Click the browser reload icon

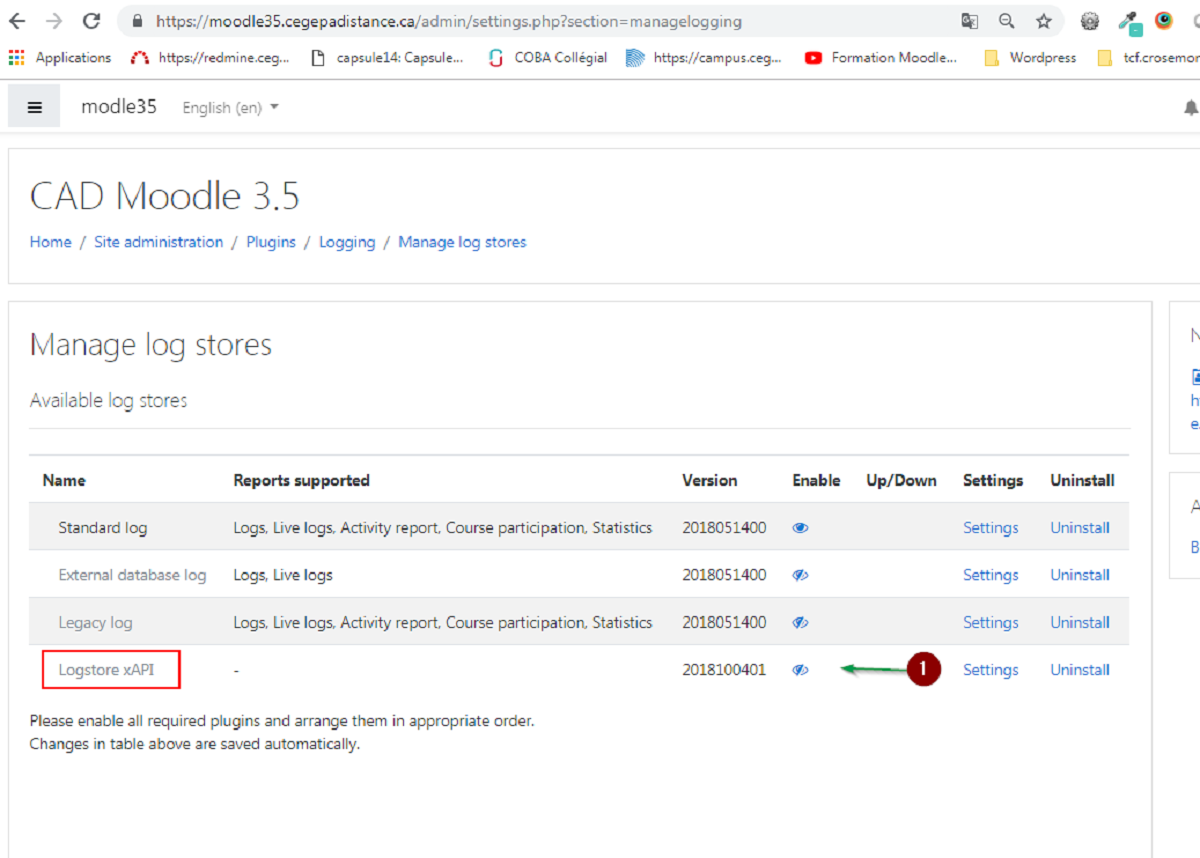click(91, 21)
